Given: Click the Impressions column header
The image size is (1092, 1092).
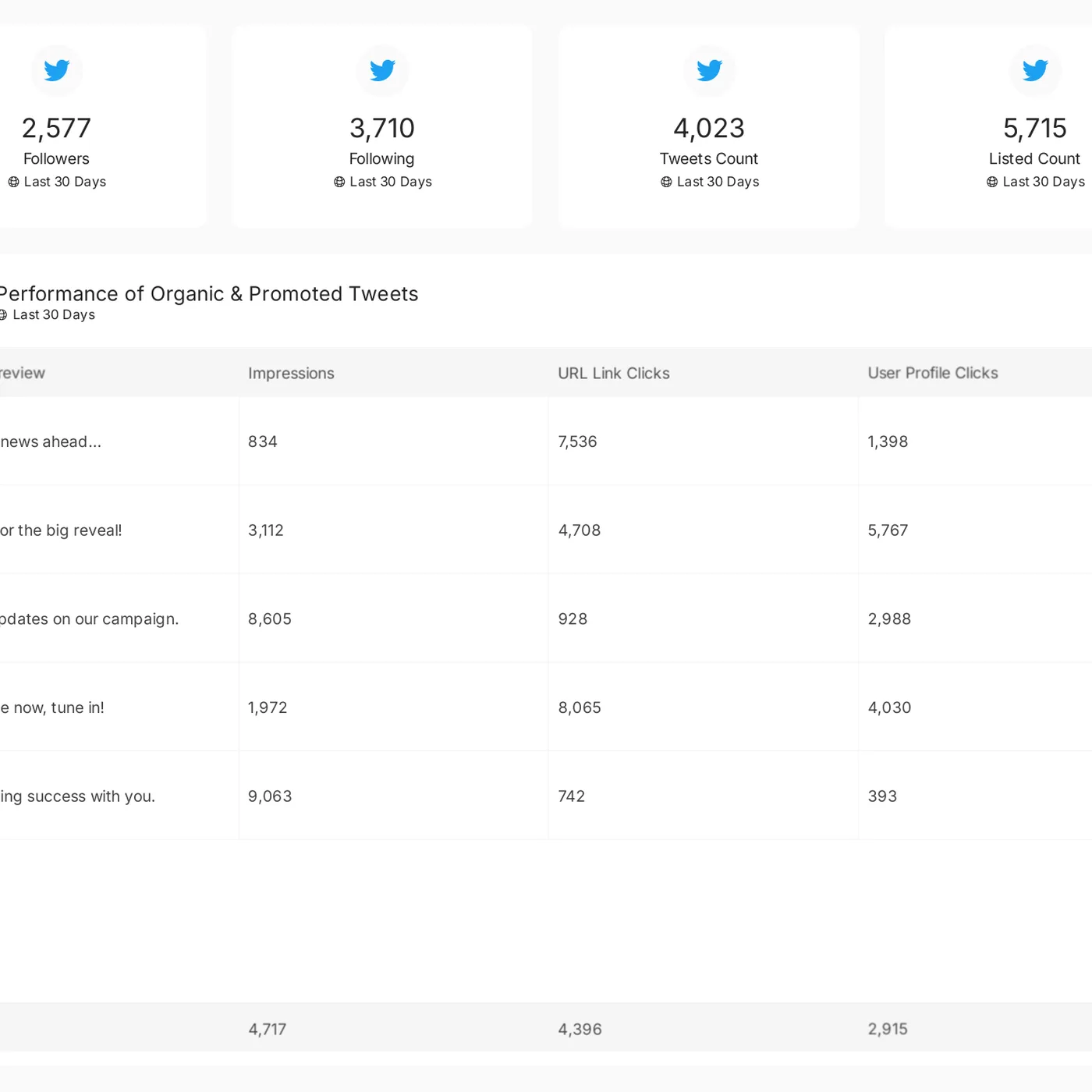Looking at the screenshot, I should 291,374.
